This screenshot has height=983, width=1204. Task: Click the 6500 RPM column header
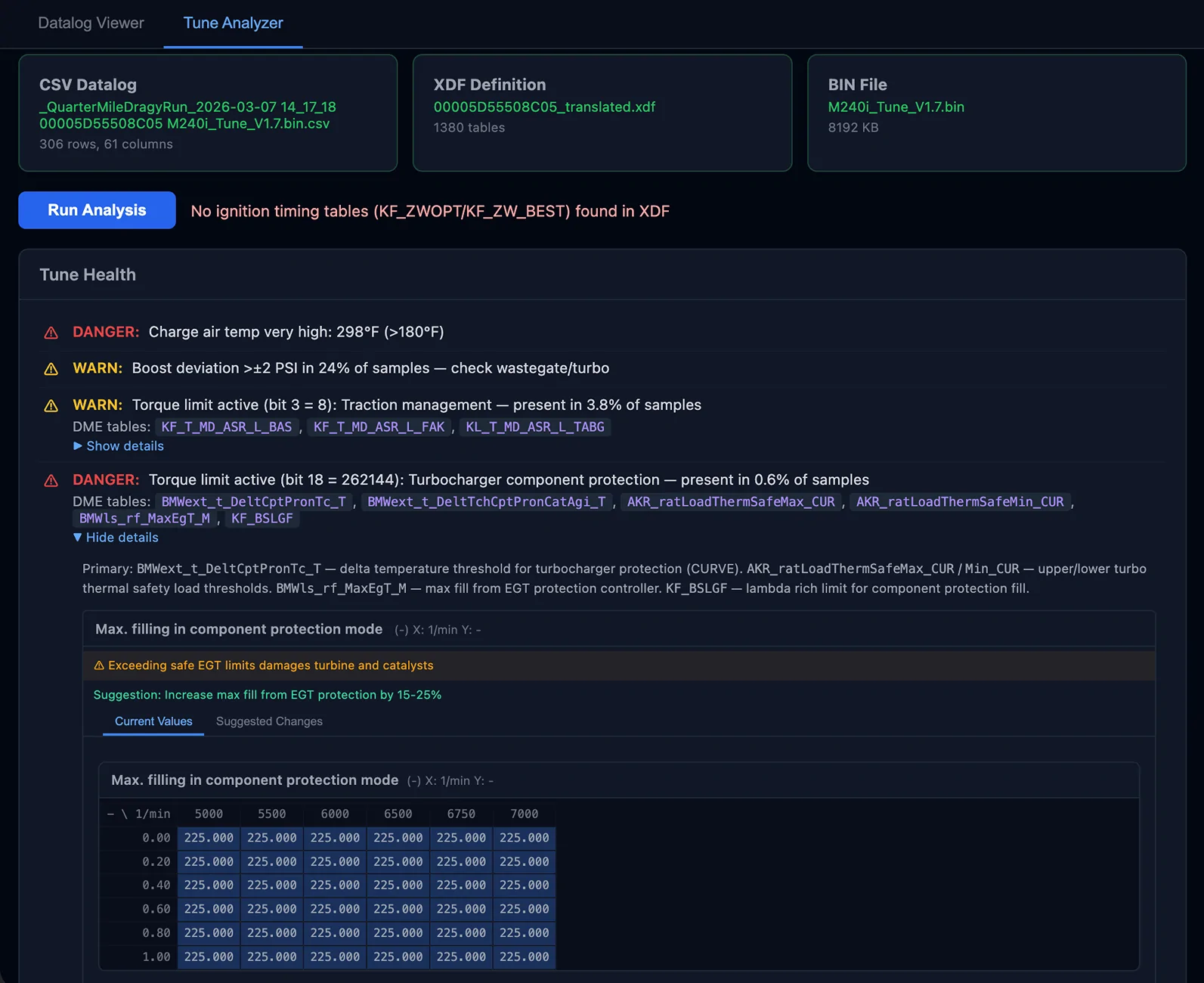tap(398, 814)
